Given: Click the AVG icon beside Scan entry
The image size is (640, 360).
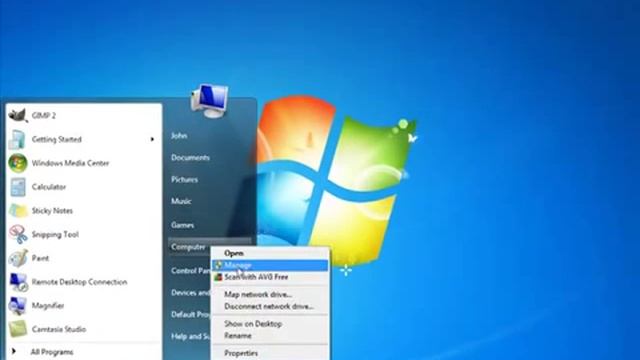Looking at the screenshot, I should [218, 277].
